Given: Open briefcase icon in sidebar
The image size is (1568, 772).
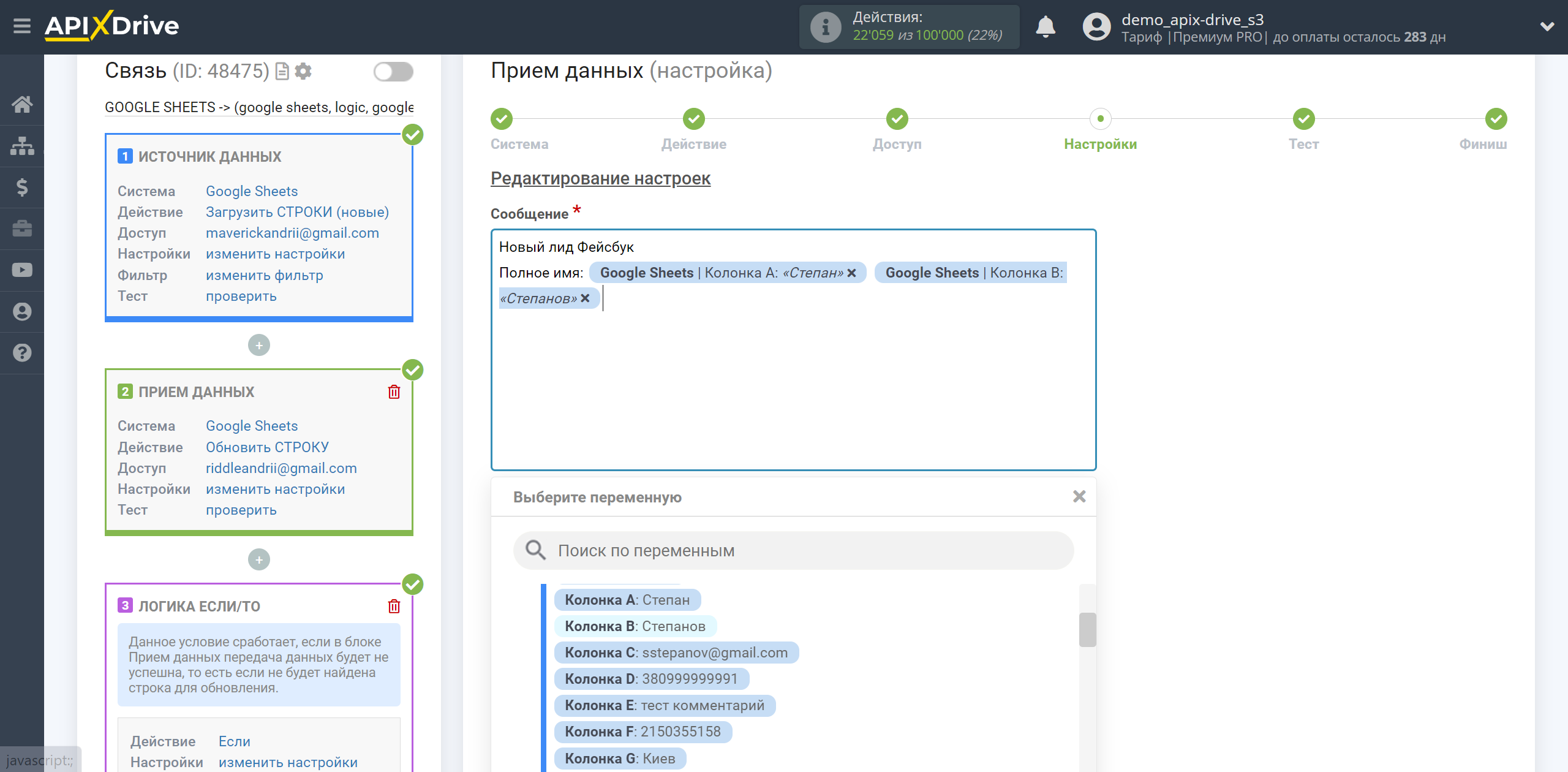Looking at the screenshot, I should [x=22, y=229].
